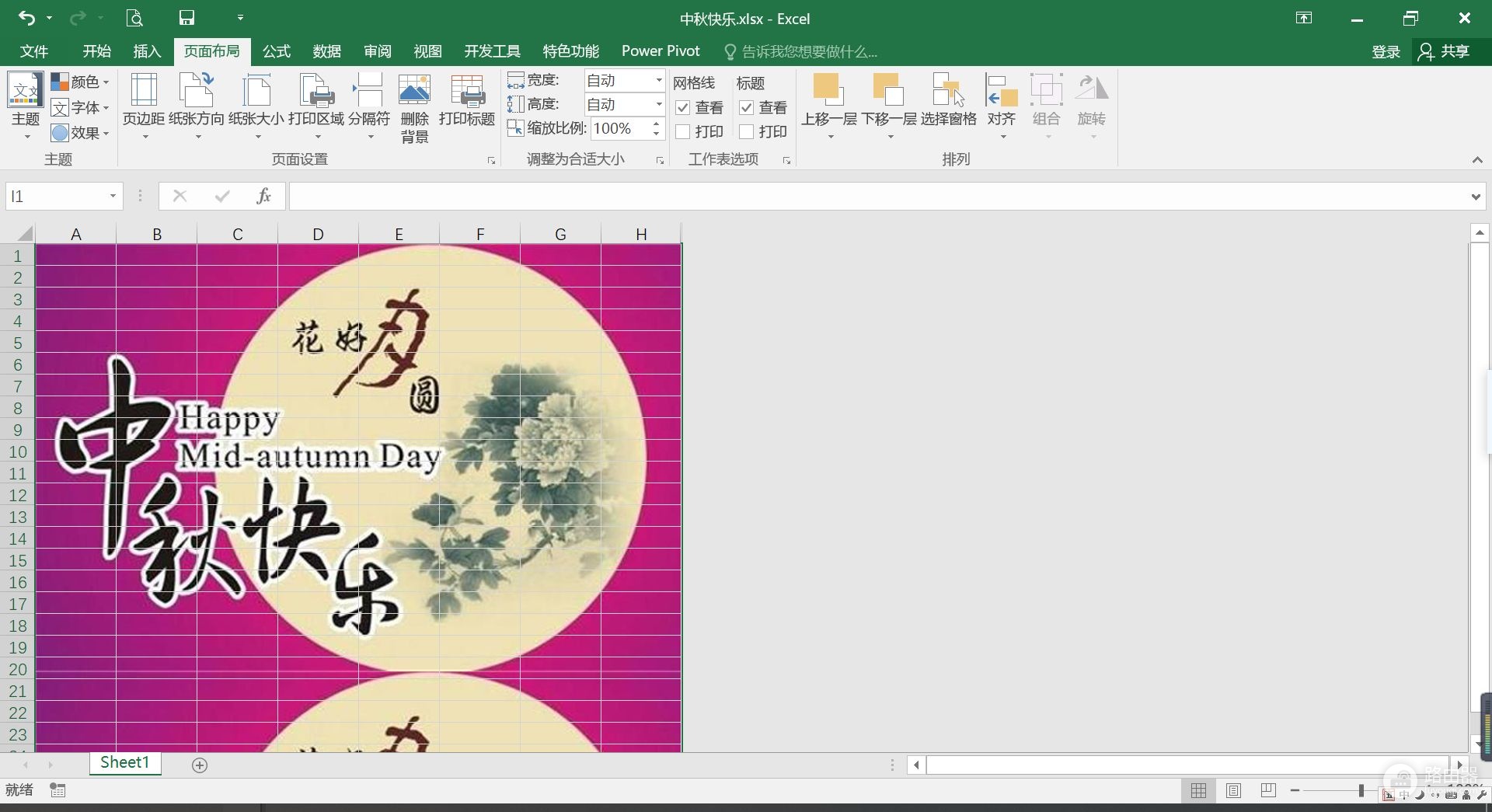
Task: Open 调整为合适大小 dialog launcher
Action: 660,161
